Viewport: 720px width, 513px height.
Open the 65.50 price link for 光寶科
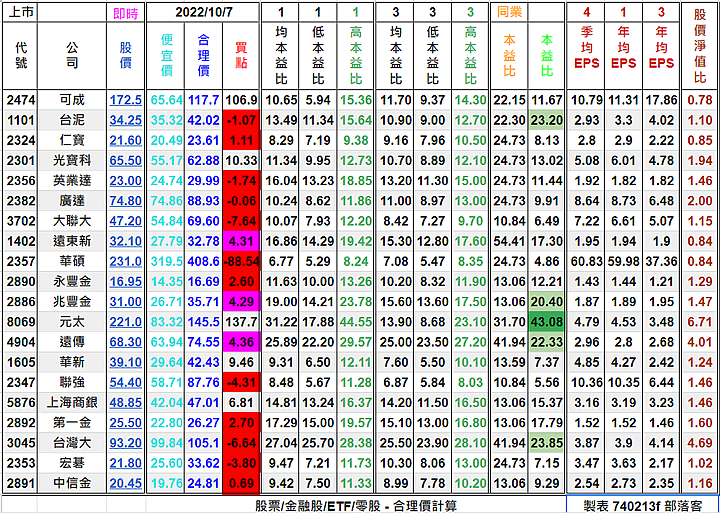(125, 160)
